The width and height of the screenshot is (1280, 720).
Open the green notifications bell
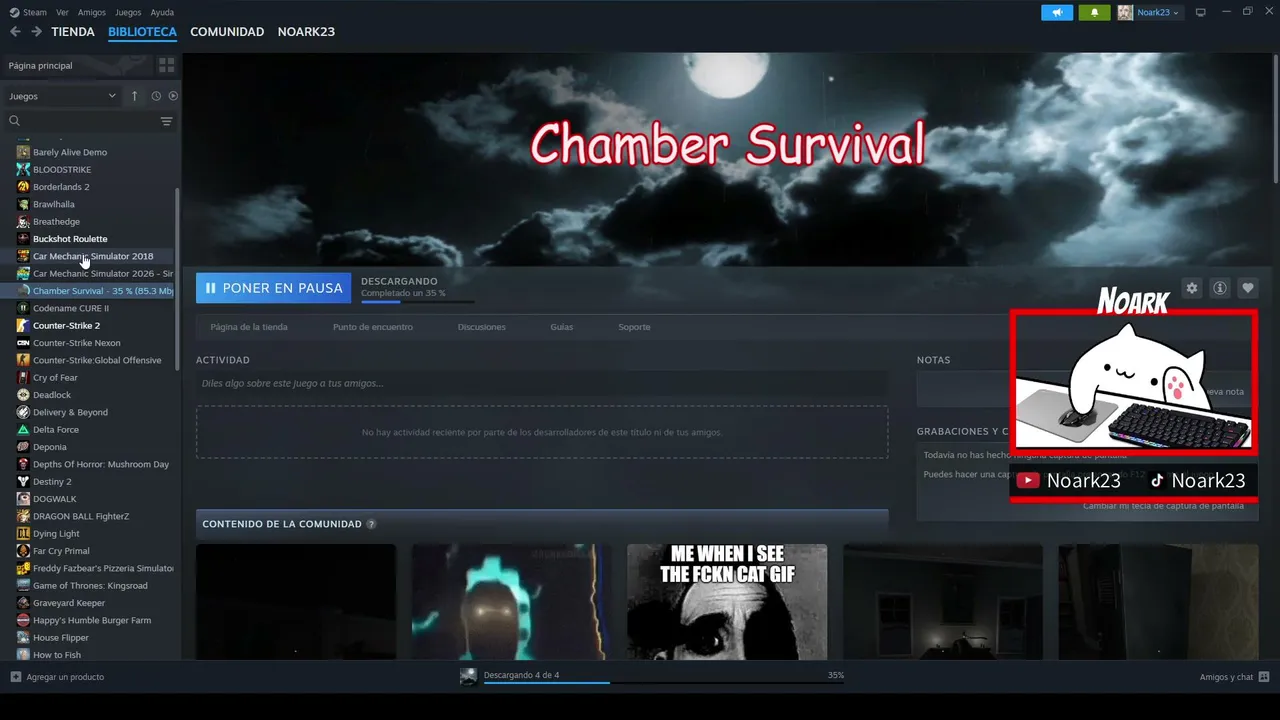tap(1095, 12)
